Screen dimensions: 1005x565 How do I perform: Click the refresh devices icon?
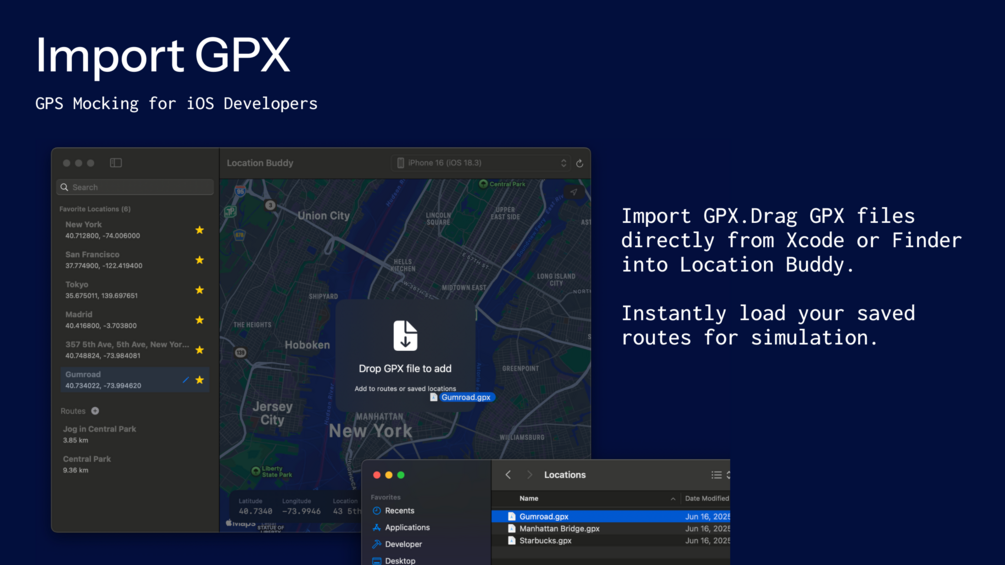(x=579, y=163)
